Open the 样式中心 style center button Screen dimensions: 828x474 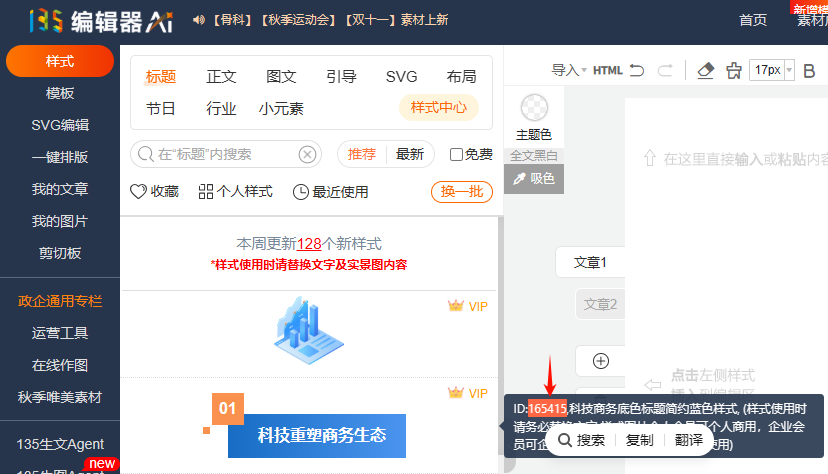[438, 108]
